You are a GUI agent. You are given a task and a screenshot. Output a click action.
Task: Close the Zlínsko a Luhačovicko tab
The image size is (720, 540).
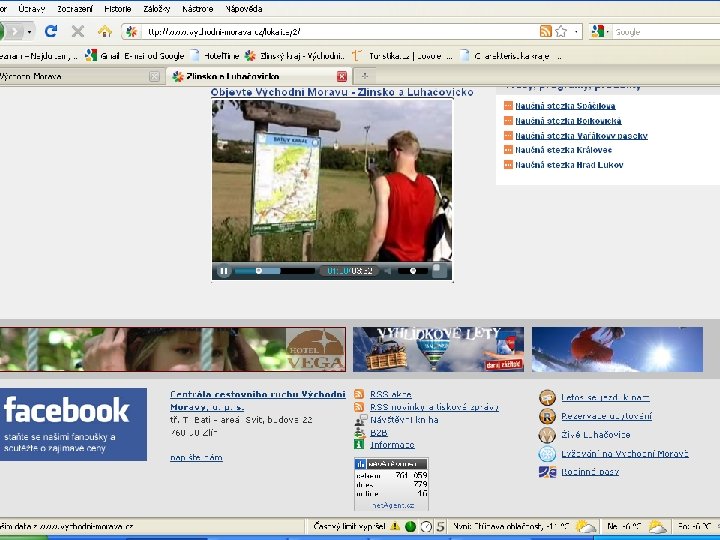pos(342,76)
